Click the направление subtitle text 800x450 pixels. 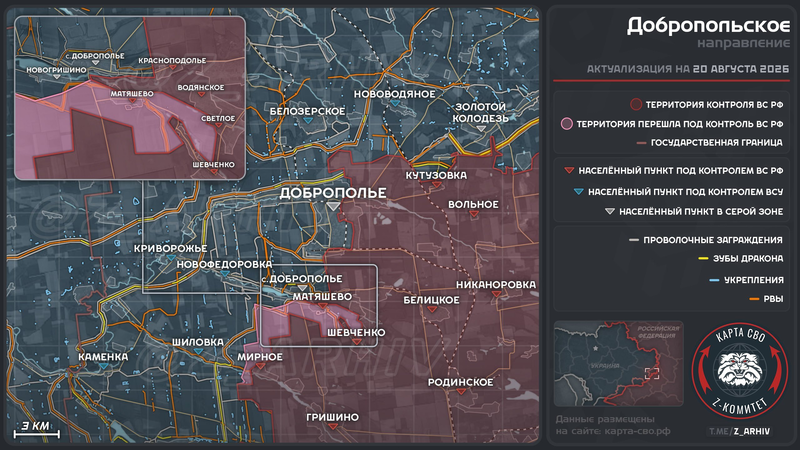point(743,43)
